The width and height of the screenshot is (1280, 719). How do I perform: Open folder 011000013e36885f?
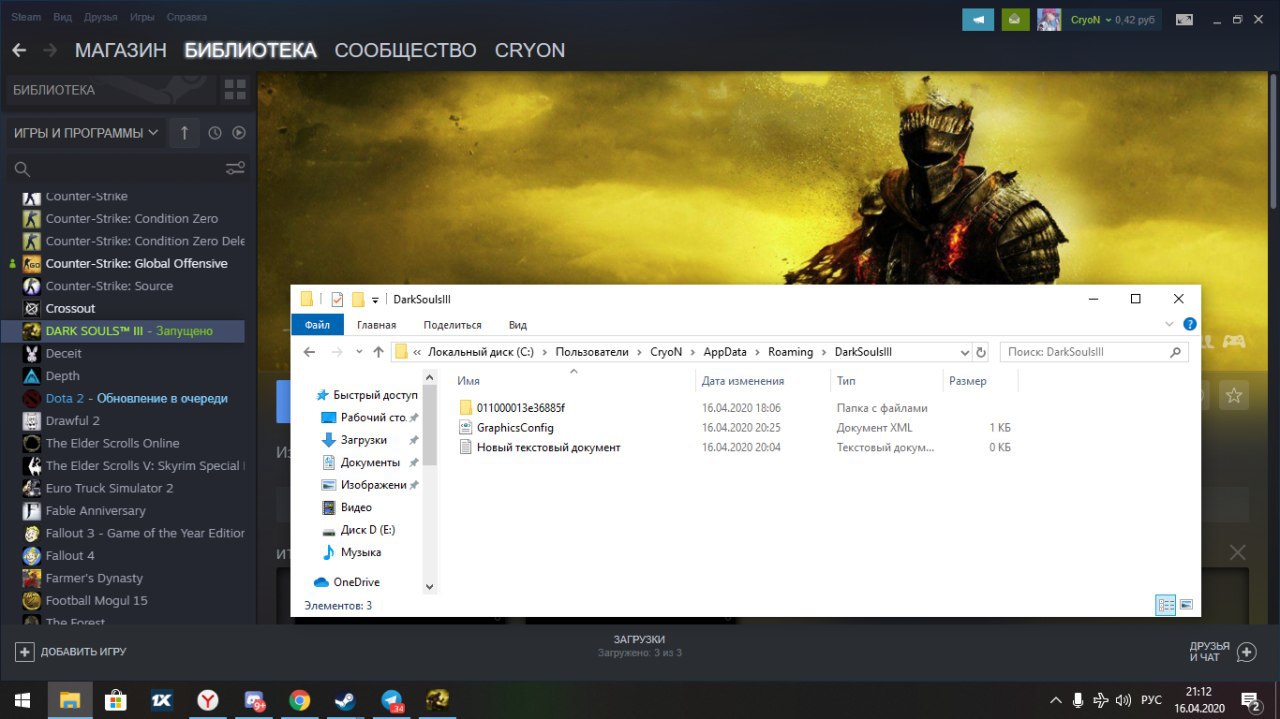[520, 408]
